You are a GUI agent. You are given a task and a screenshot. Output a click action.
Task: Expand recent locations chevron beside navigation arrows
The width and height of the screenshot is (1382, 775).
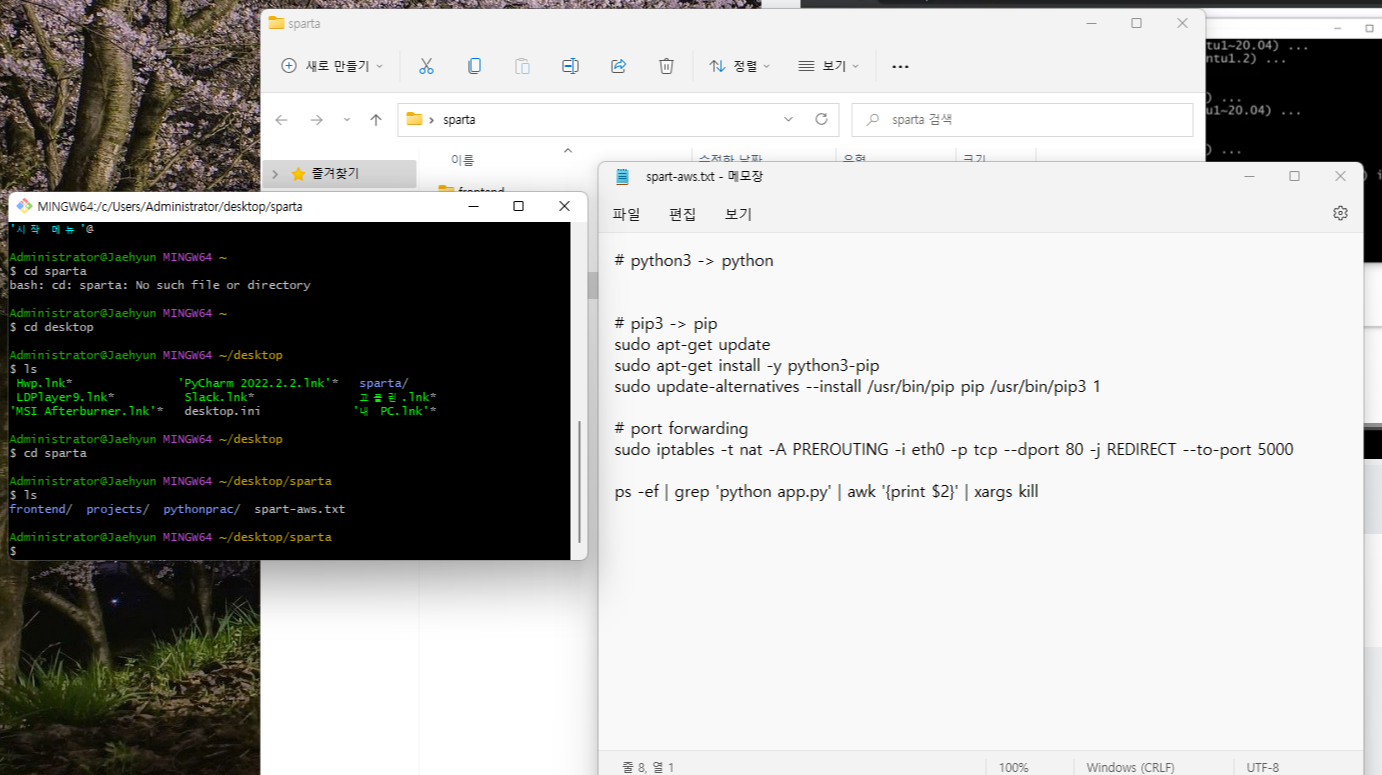[x=347, y=120]
